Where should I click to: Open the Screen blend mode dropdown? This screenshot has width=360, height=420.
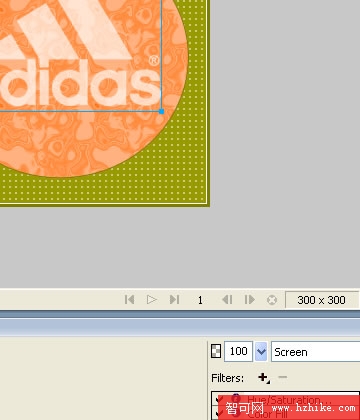(316, 351)
